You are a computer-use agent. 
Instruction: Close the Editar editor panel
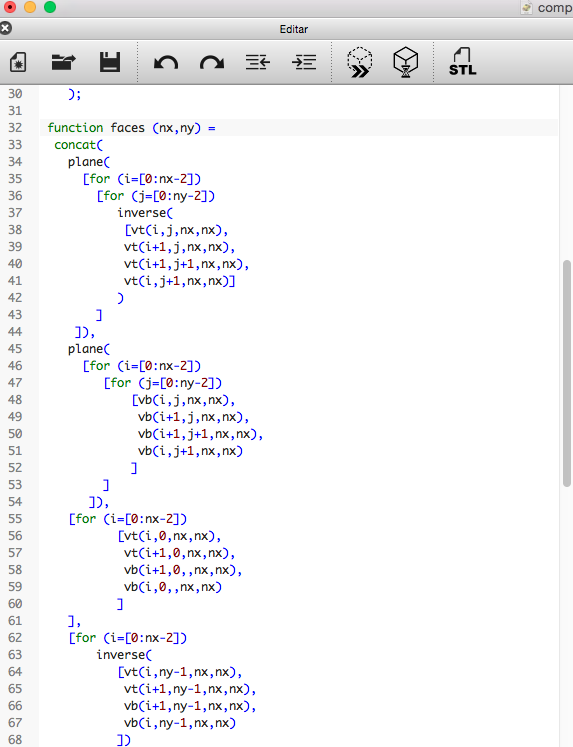[x=6, y=29]
